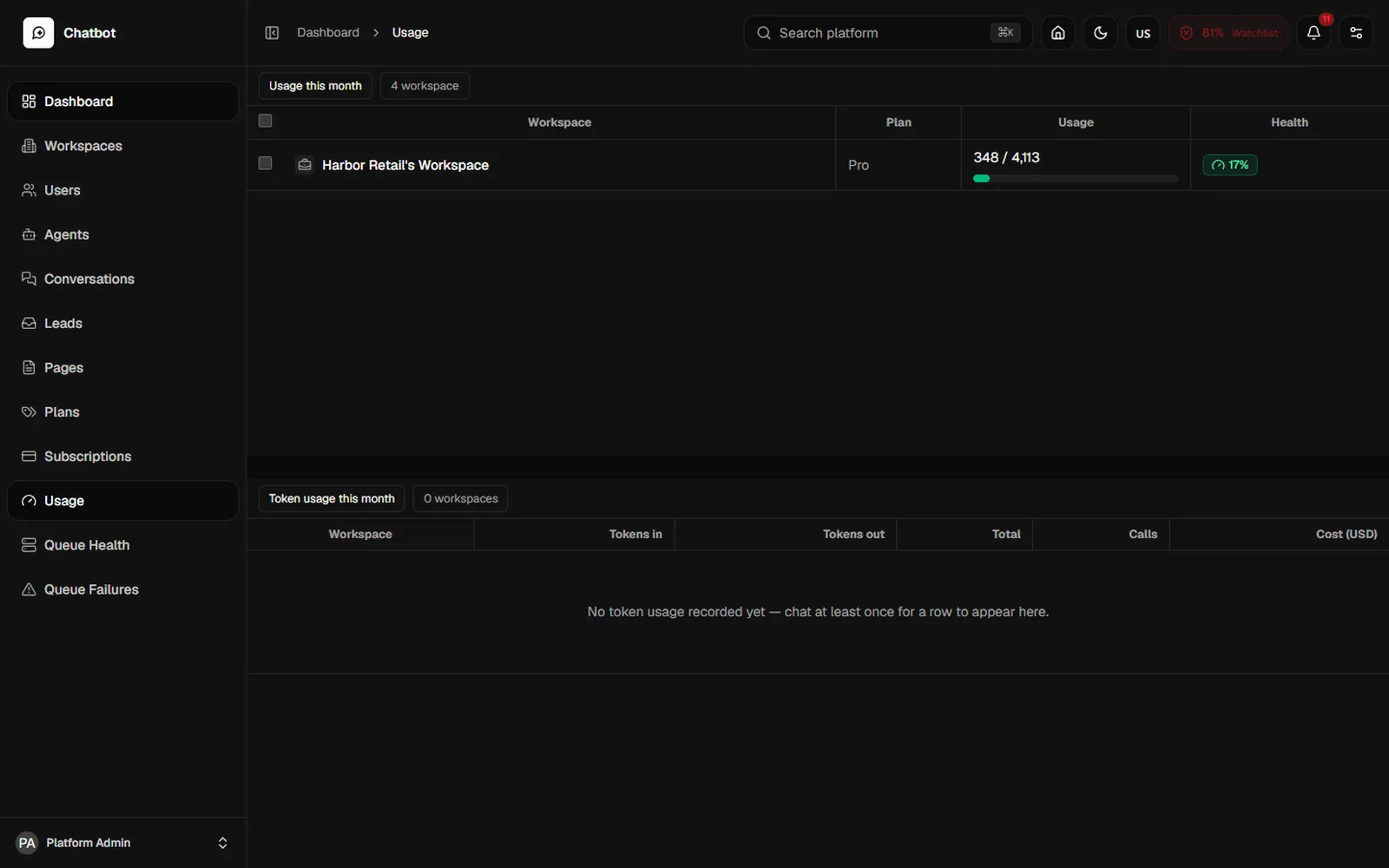Image resolution: width=1389 pixels, height=868 pixels.
Task: Open the notifications bell
Action: pyautogui.click(x=1313, y=33)
